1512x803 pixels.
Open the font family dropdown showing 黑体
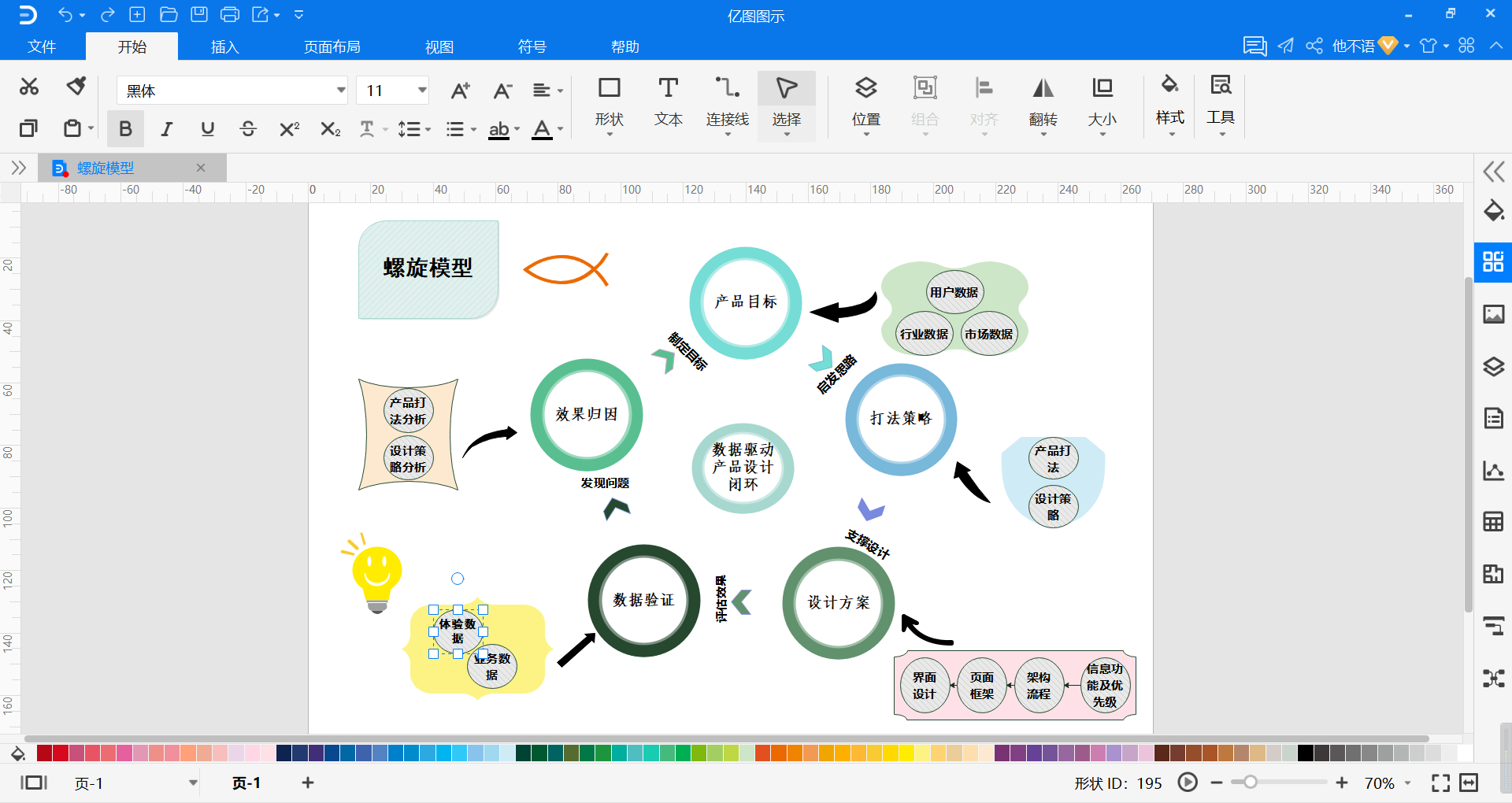[232, 91]
